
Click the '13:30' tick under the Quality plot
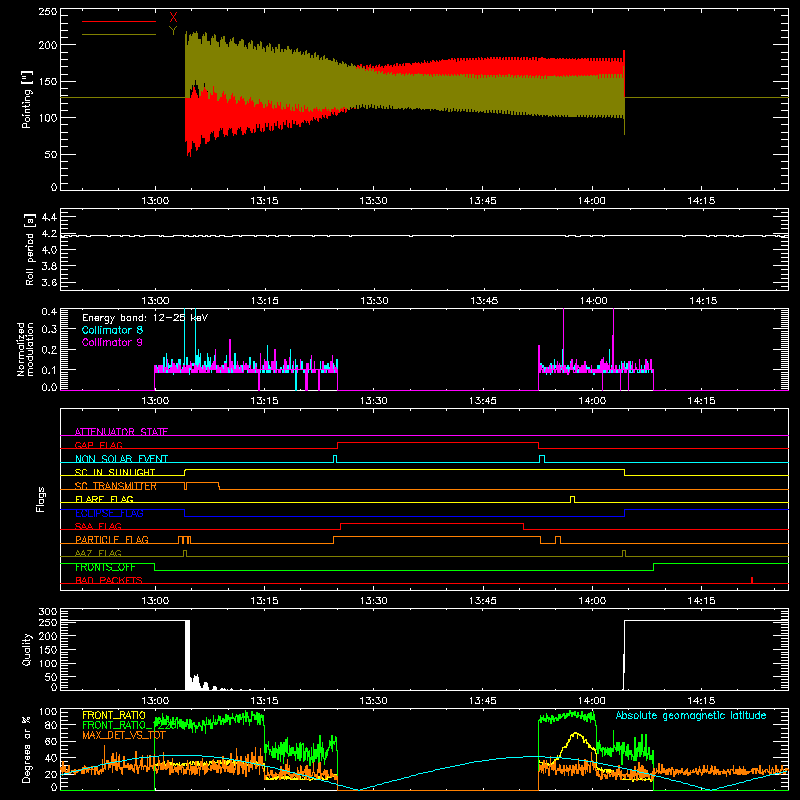(373, 701)
